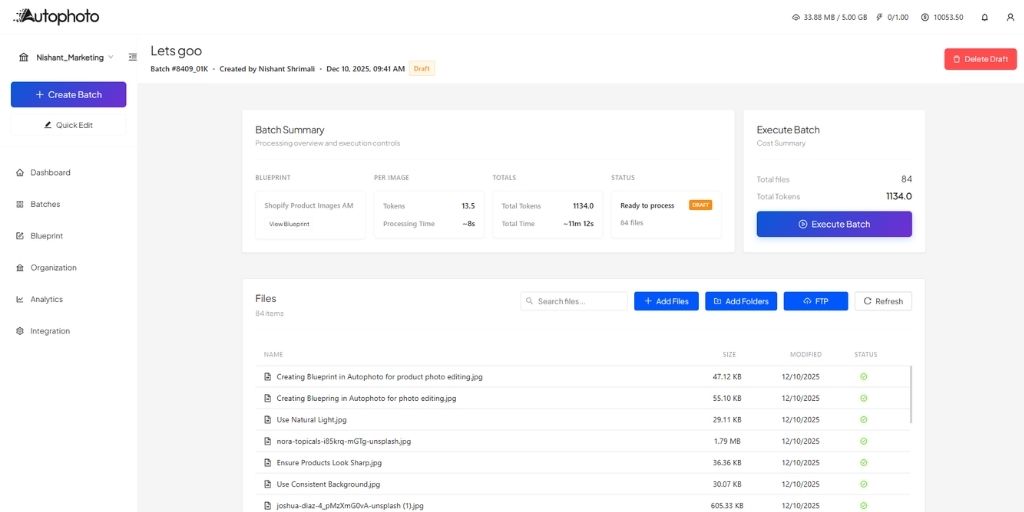Image resolution: width=1024 pixels, height=512 pixels.
Task: Click the Execute Batch button
Action: pyautogui.click(x=834, y=224)
